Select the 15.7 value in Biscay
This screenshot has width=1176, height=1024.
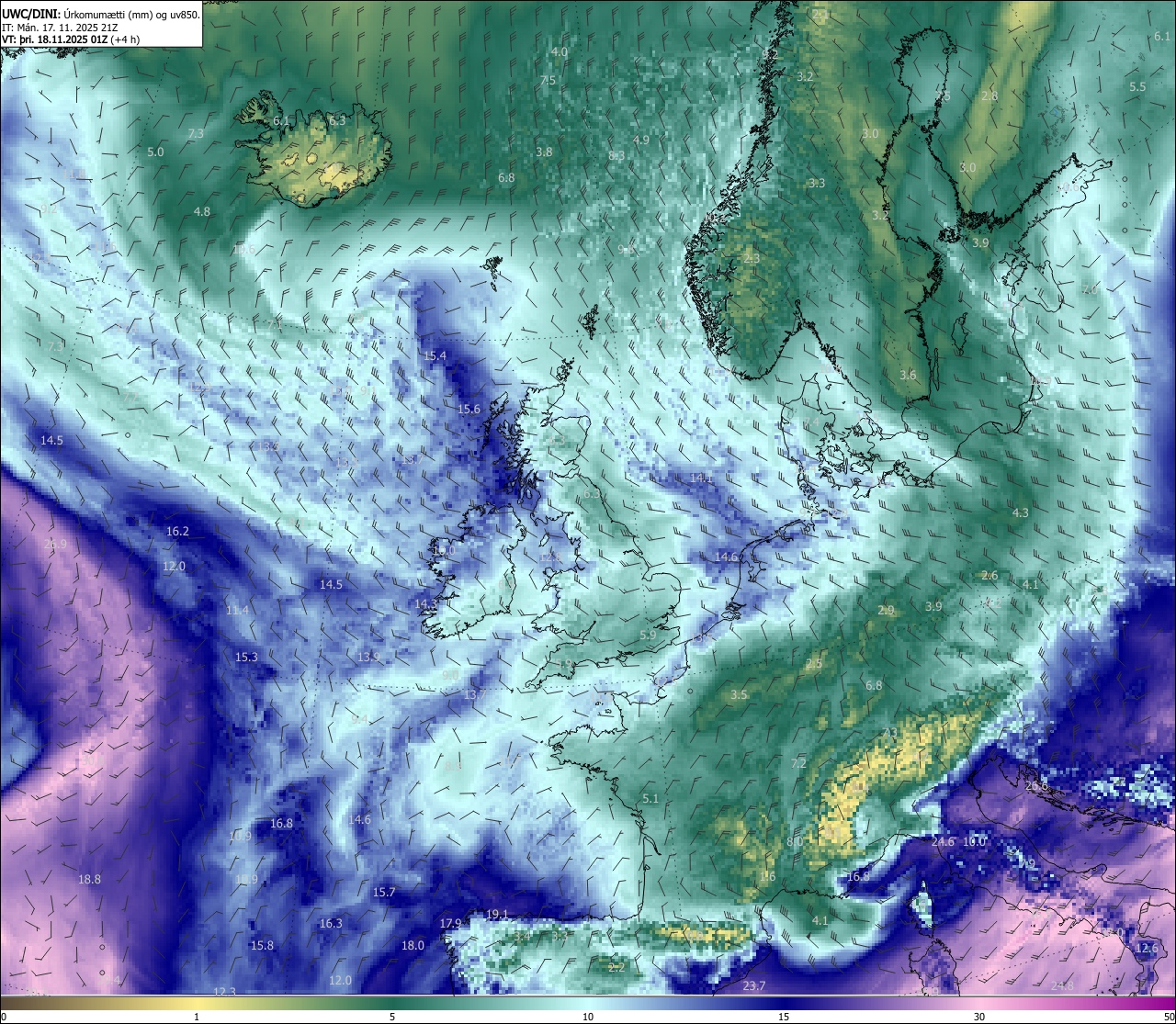coord(384,892)
